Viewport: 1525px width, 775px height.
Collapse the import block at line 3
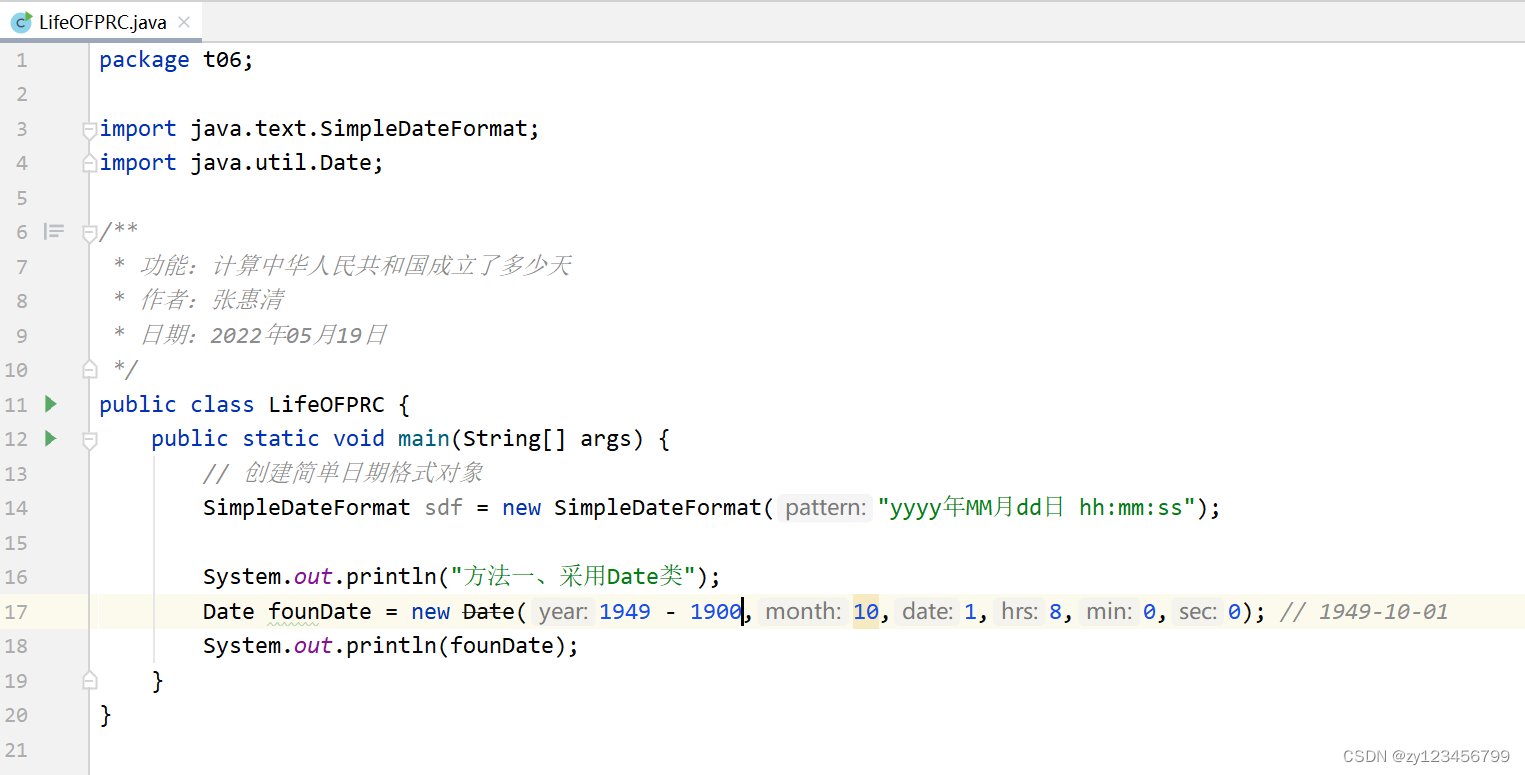pos(89,129)
